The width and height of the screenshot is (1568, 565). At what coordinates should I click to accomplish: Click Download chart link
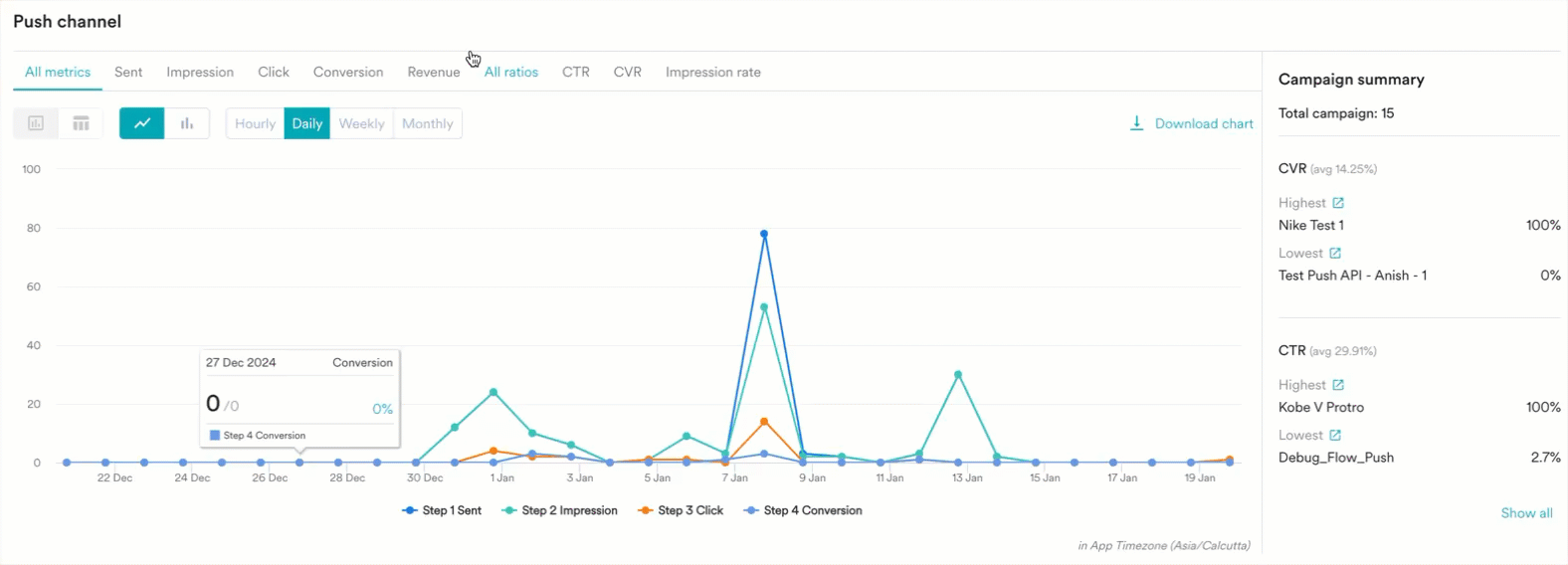[1203, 123]
